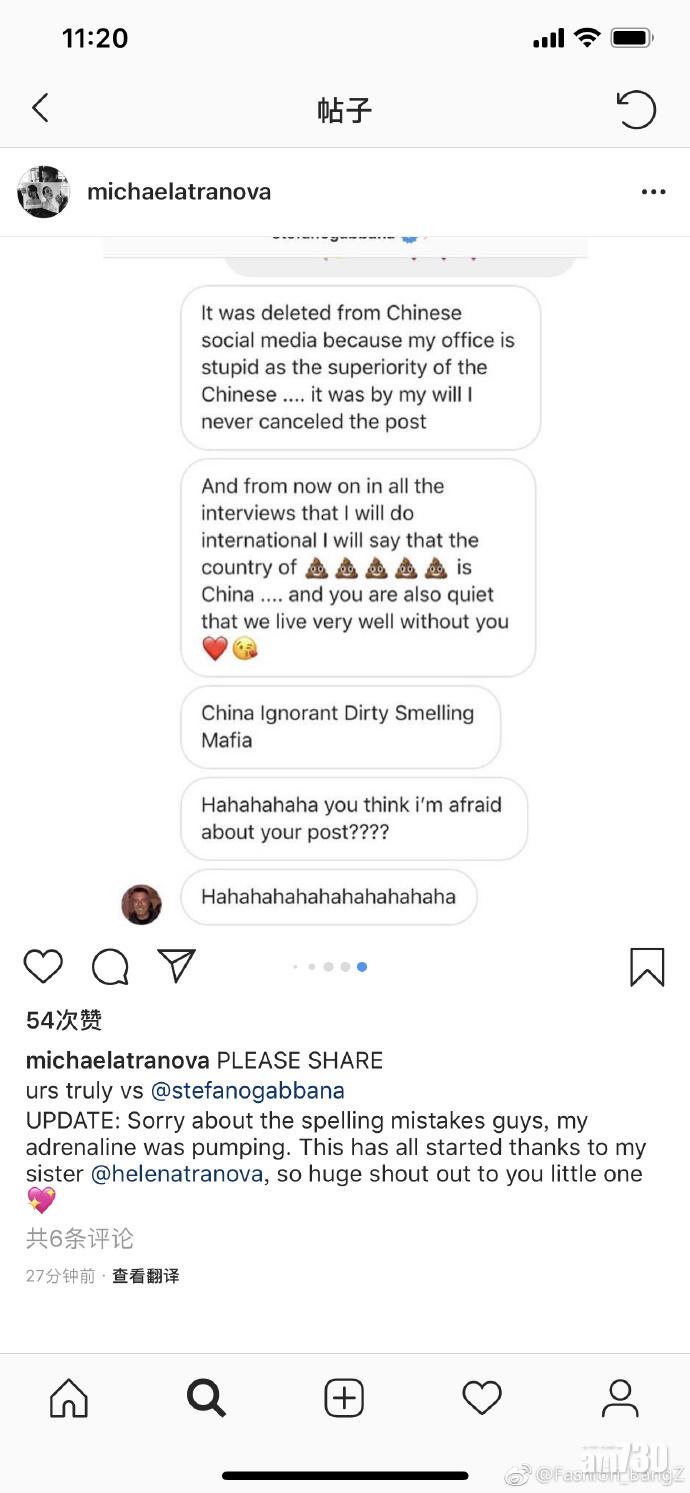
Task: Open michaelatranova profile picture
Action: 43,192
